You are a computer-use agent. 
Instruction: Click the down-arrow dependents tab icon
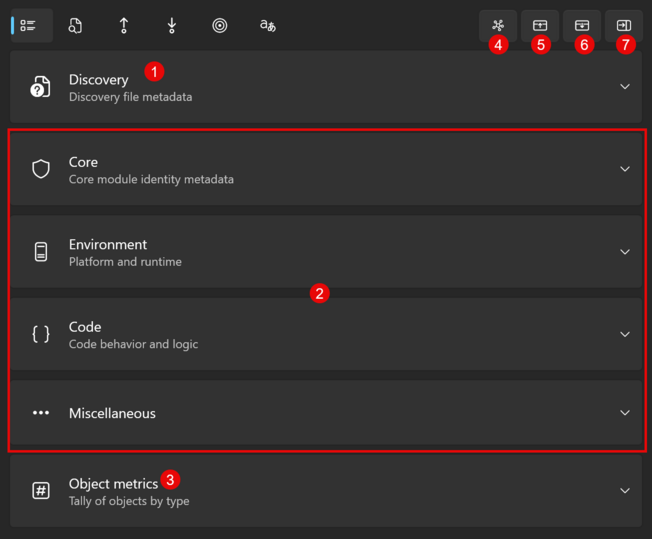click(172, 26)
